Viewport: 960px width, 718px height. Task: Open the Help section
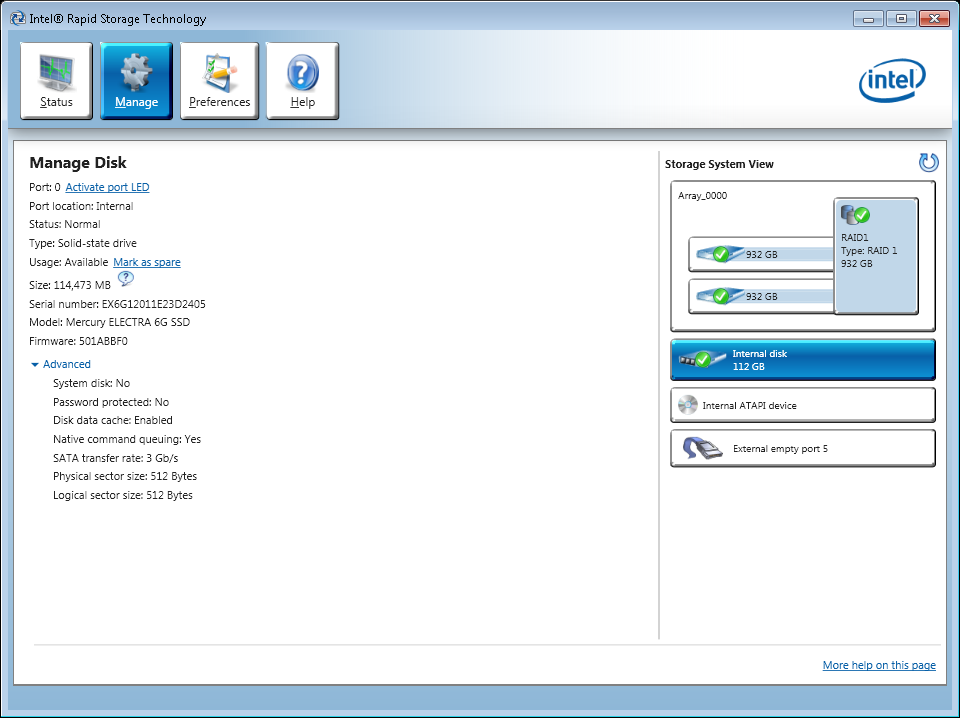pyautogui.click(x=302, y=80)
